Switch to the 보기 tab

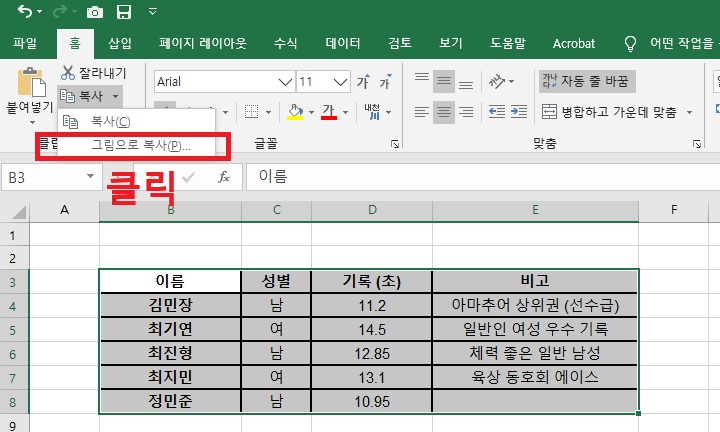click(x=451, y=44)
